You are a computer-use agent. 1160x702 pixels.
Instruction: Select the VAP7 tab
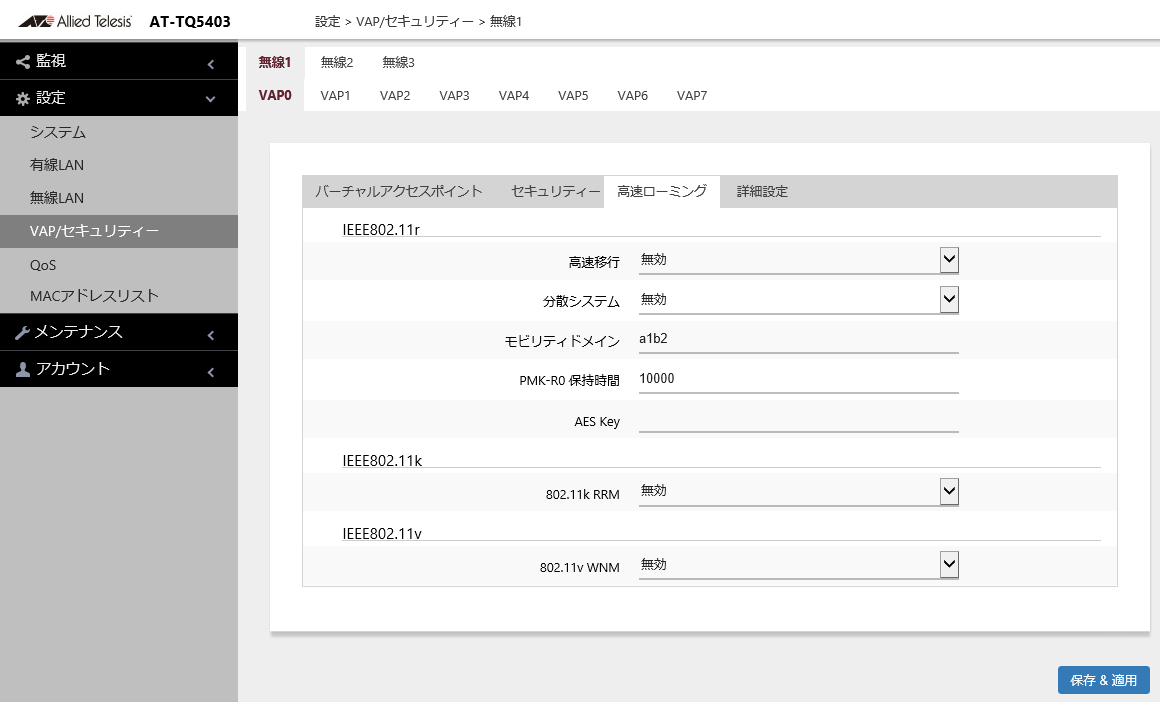pyautogui.click(x=692, y=95)
